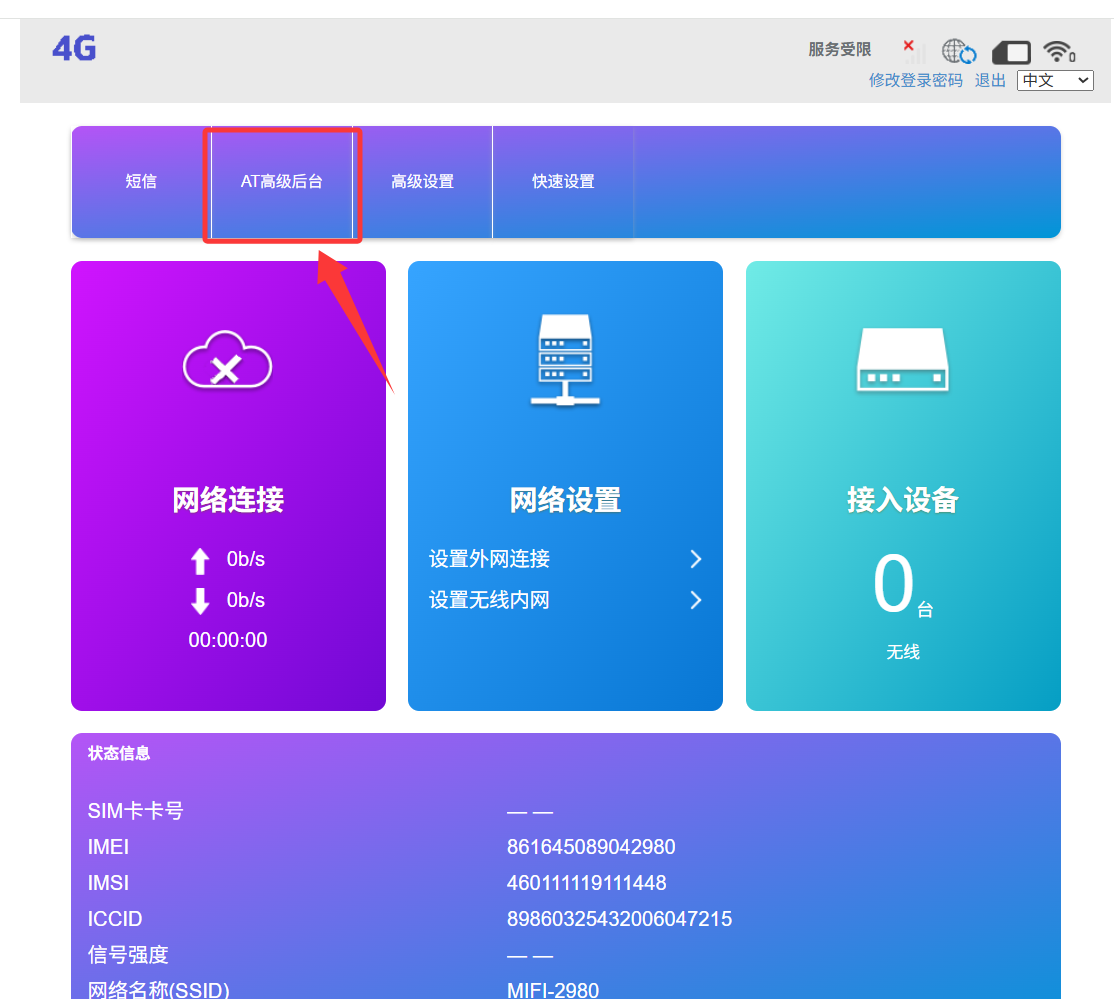
Task: Open the 短信 tab
Action: (141, 182)
